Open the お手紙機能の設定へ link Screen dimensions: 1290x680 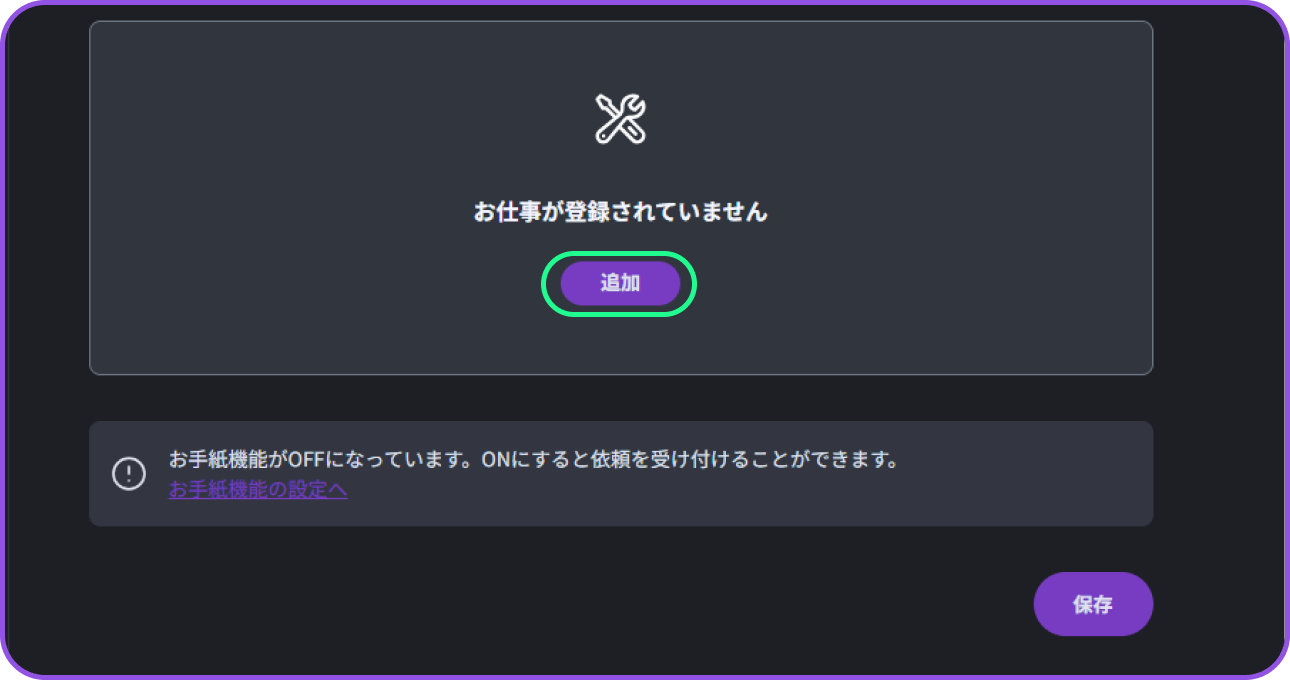258,490
